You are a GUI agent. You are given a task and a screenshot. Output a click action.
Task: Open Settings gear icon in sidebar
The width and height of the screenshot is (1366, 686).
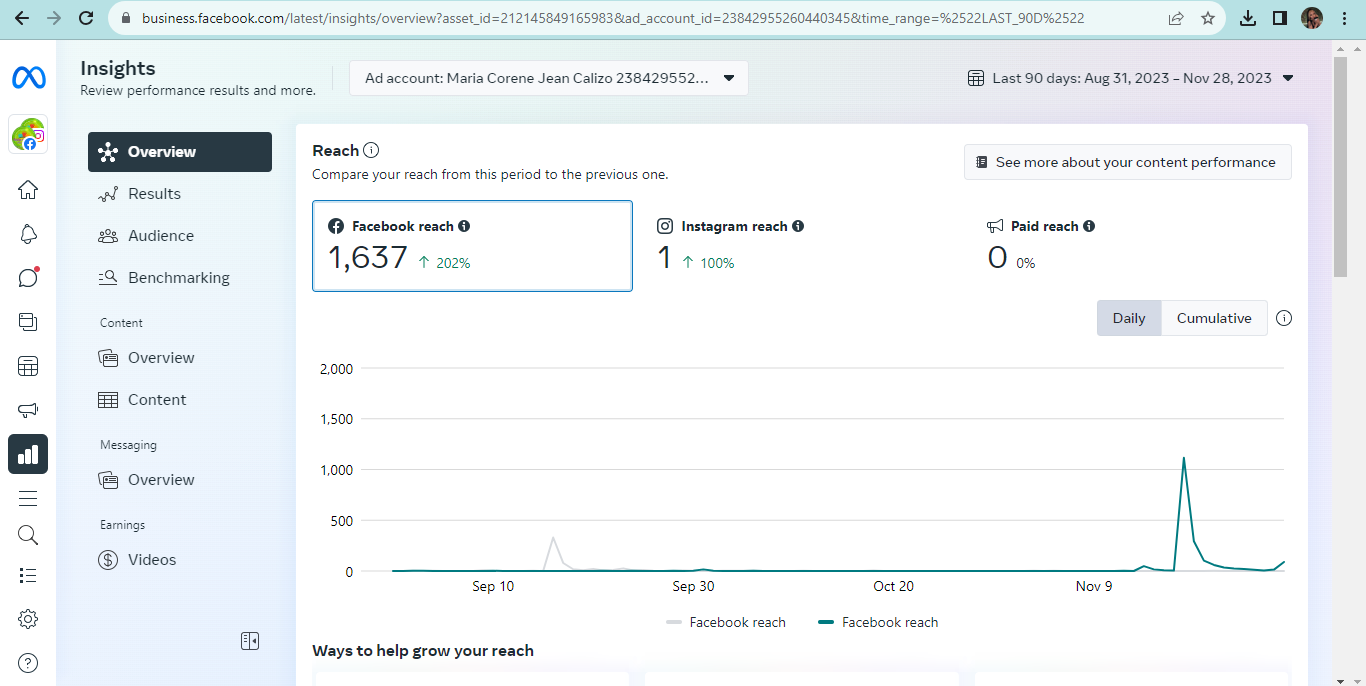click(28, 619)
